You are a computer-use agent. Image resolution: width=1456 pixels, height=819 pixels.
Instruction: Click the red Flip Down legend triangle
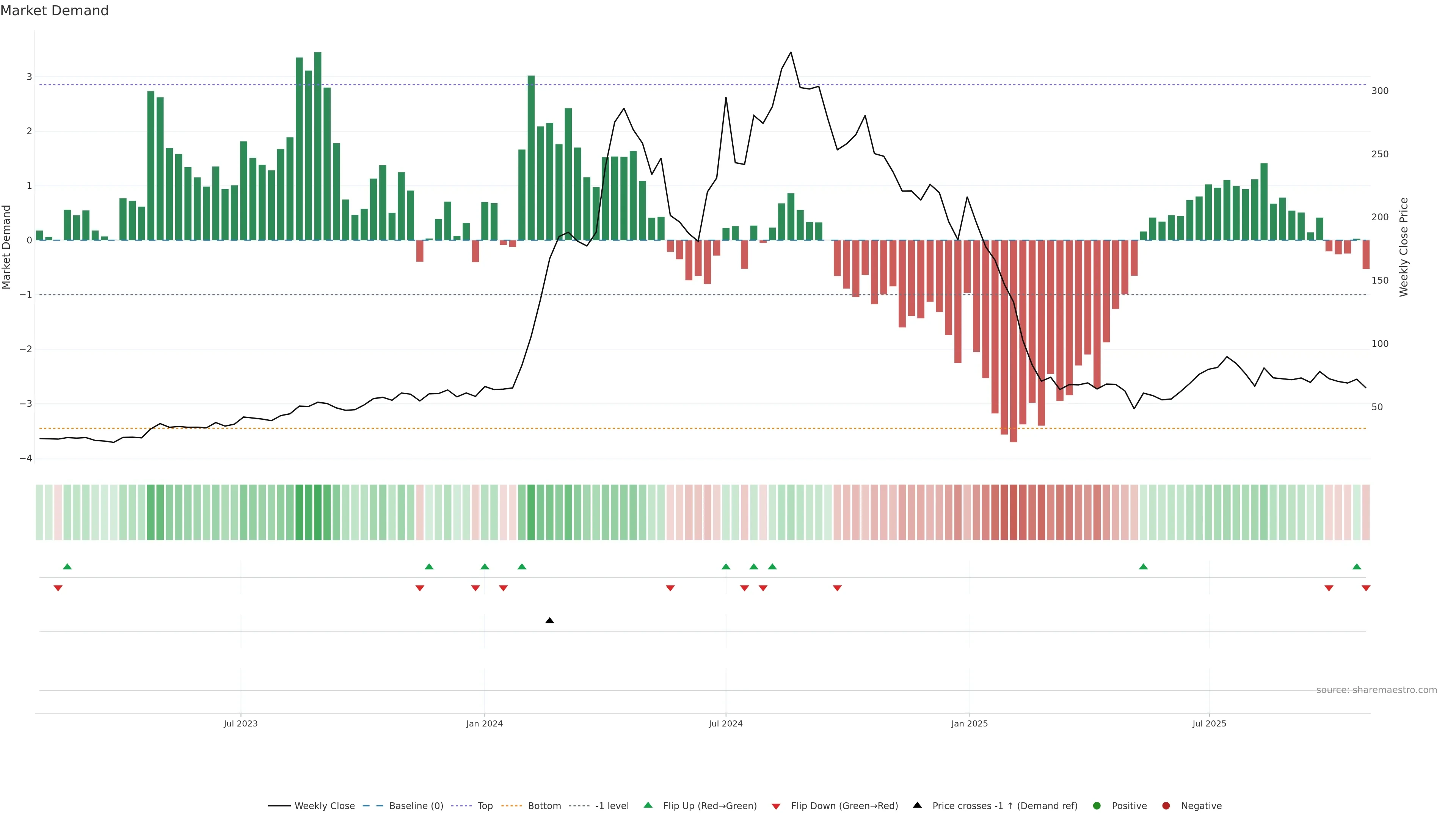pos(776,806)
